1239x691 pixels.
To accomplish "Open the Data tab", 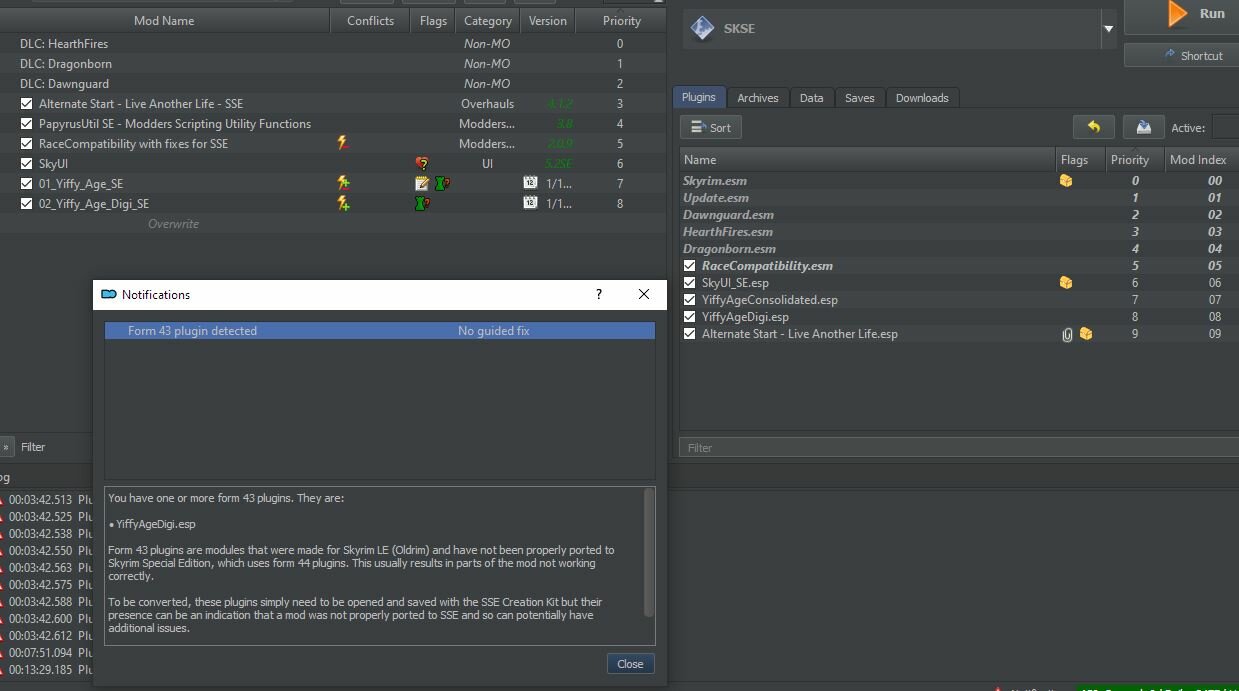I will tap(812, 98).
